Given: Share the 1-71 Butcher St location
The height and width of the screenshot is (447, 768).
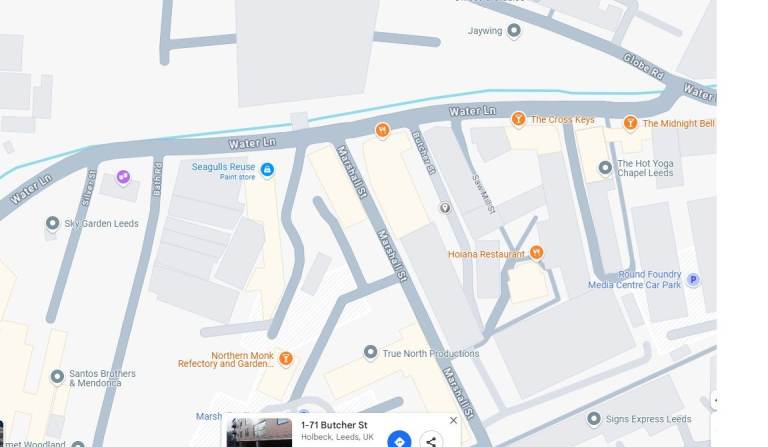Looking at the screenshot, I should (431, 441).
